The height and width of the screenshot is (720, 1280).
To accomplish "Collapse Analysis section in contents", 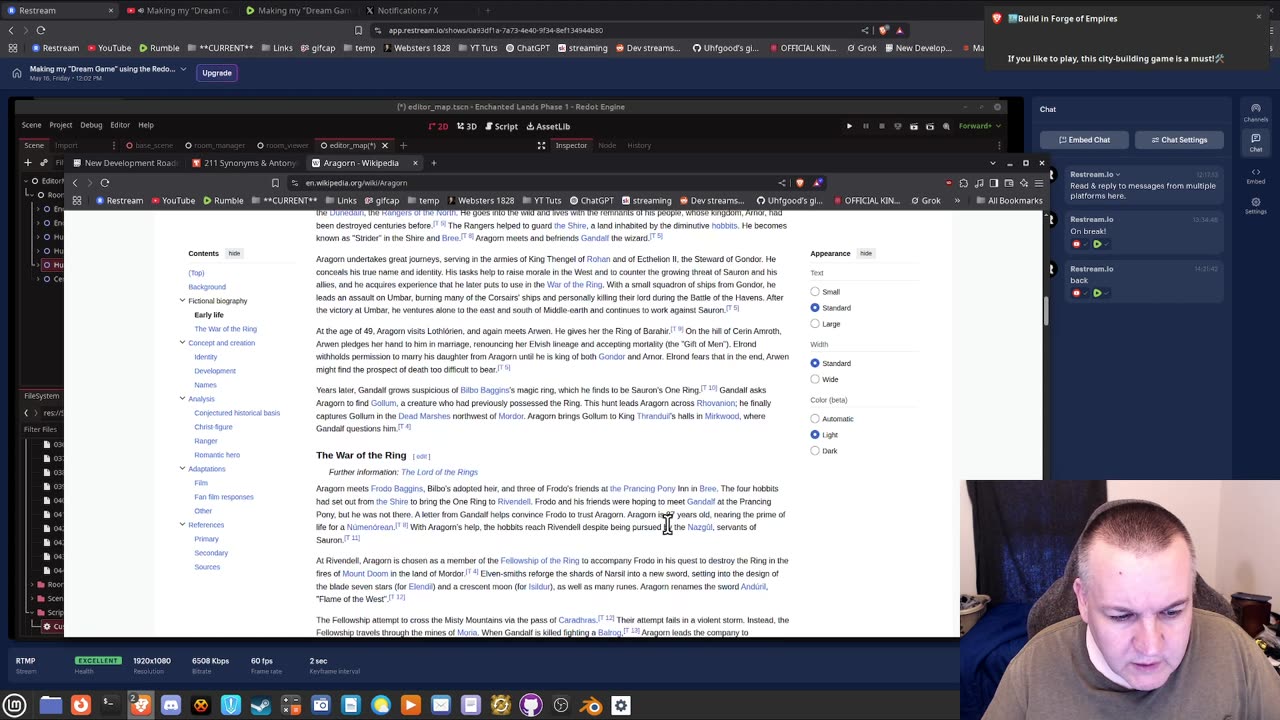I will [x=182, y=399].
